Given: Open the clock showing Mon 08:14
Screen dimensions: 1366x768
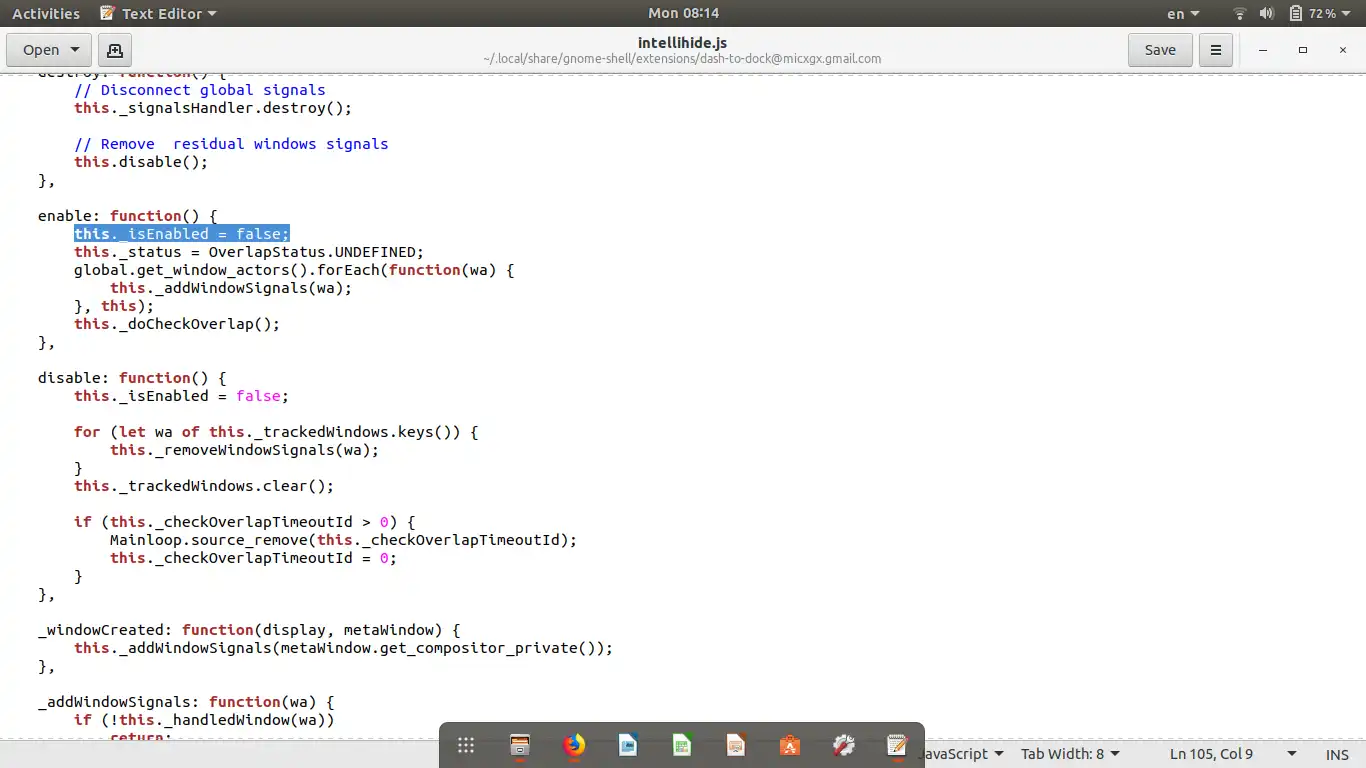Looking at the screenshot, I should coord(683,13).
